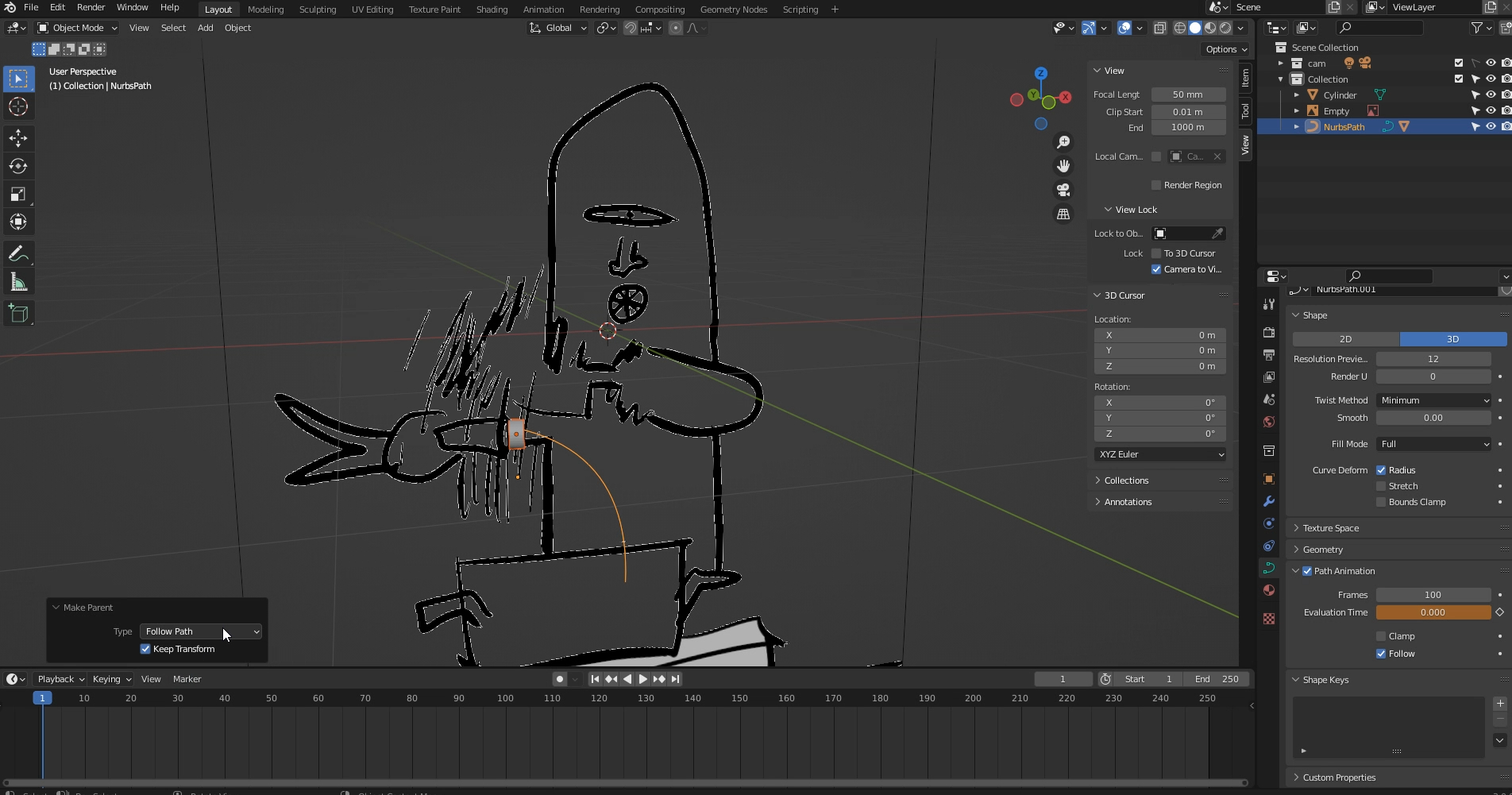1512x795 pixels.
Task: Open the Texture properties checker tab
Action: (1269, 619)
